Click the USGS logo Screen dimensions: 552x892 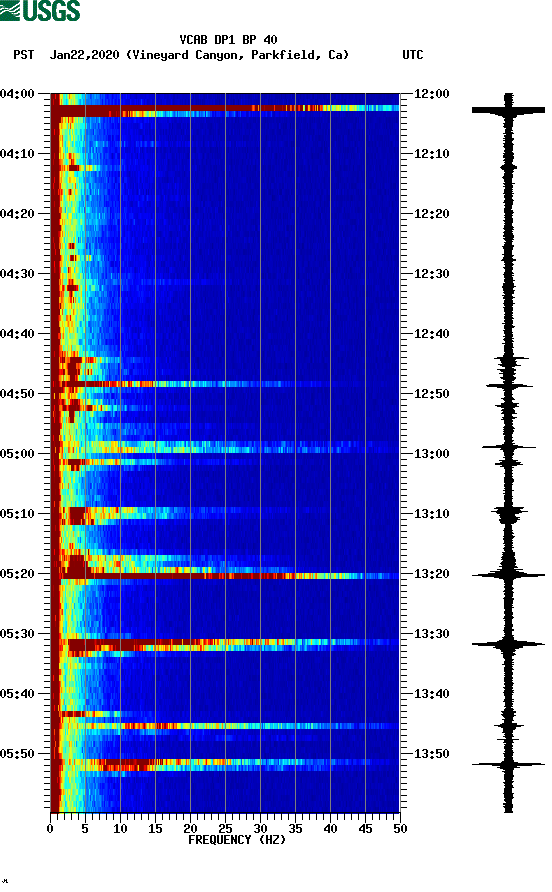(40, 11)
